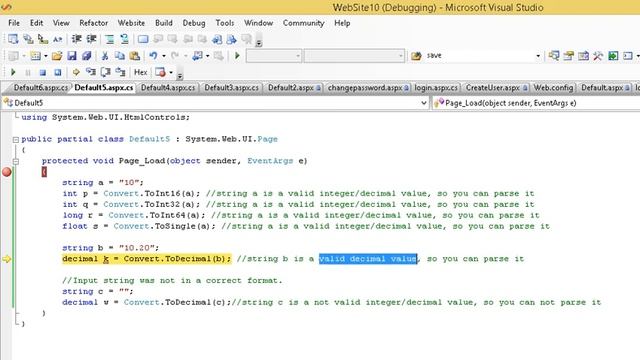Click the Step Over icon
Viewport: 640px width, 360px height.
click(105, 73)
